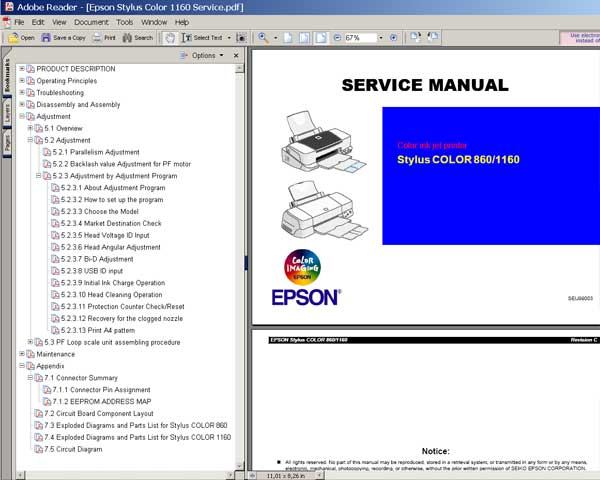Go to 5.2.1 Parallelism Adjustment bookmark
Screen dimensions: 600x480
96,152
